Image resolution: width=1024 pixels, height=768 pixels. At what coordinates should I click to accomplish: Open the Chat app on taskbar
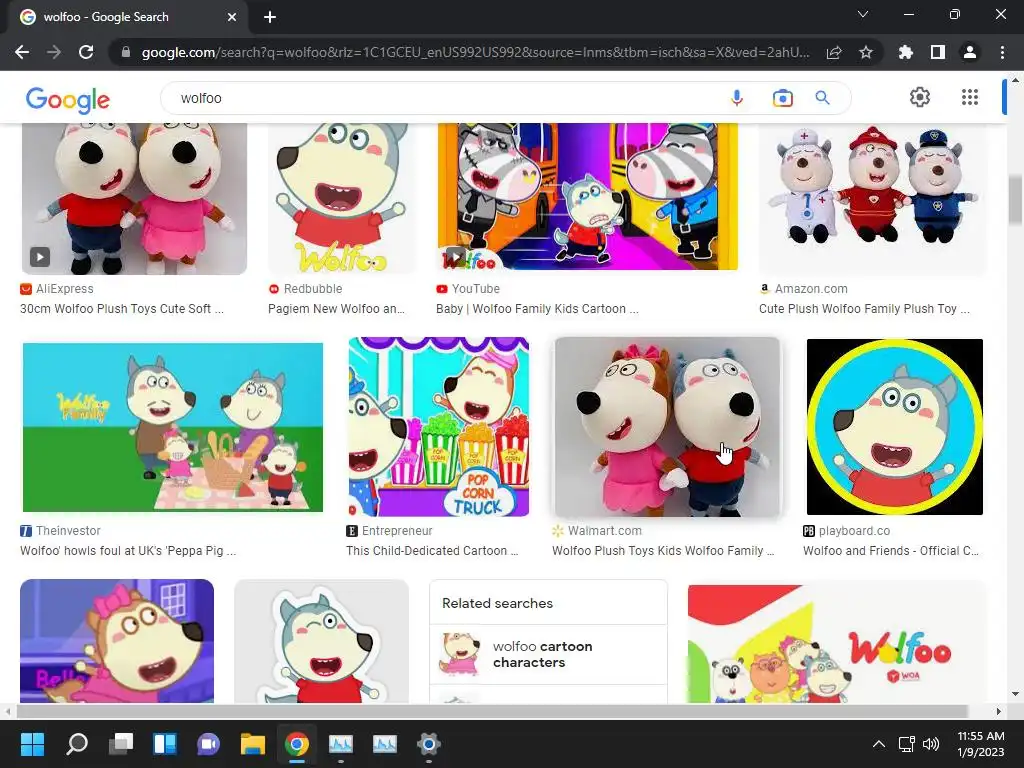coord(208,744)
